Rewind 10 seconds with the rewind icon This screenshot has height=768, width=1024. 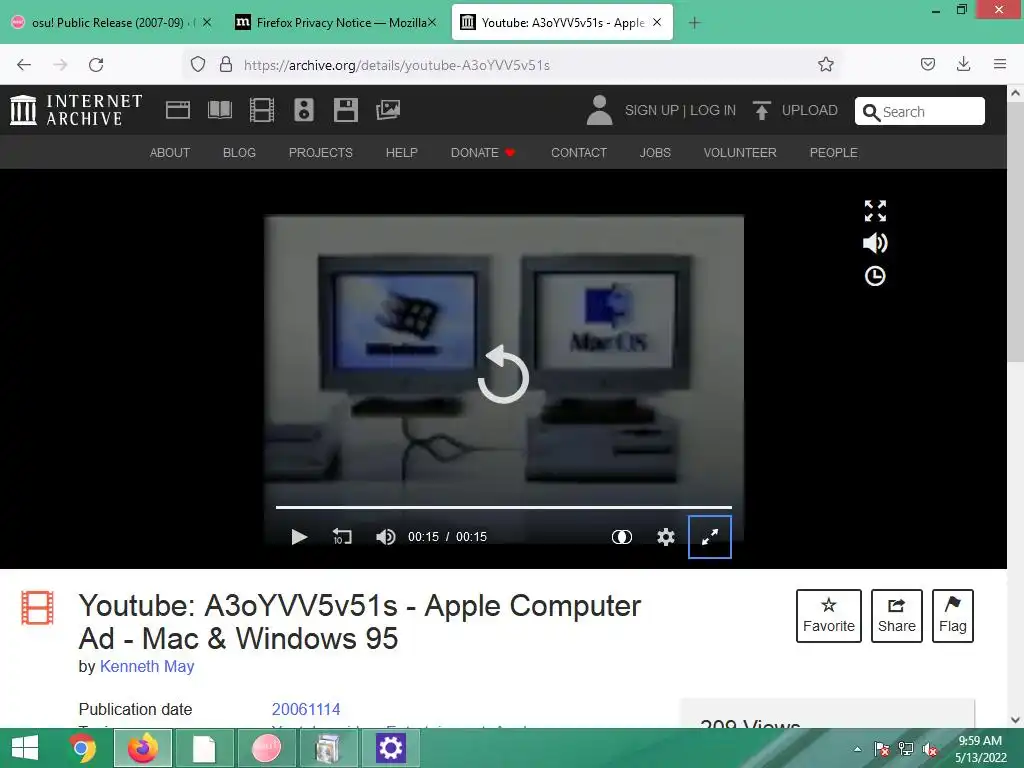pyautogui.click(x=342, y=536)
